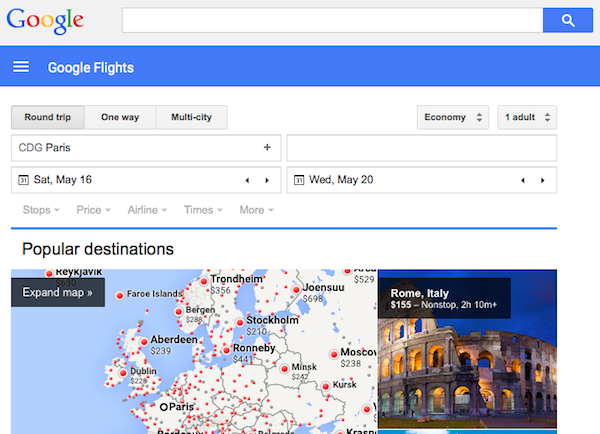
Task: Open the Economy cabin class dropdown
Action: (x=453, y=117)
